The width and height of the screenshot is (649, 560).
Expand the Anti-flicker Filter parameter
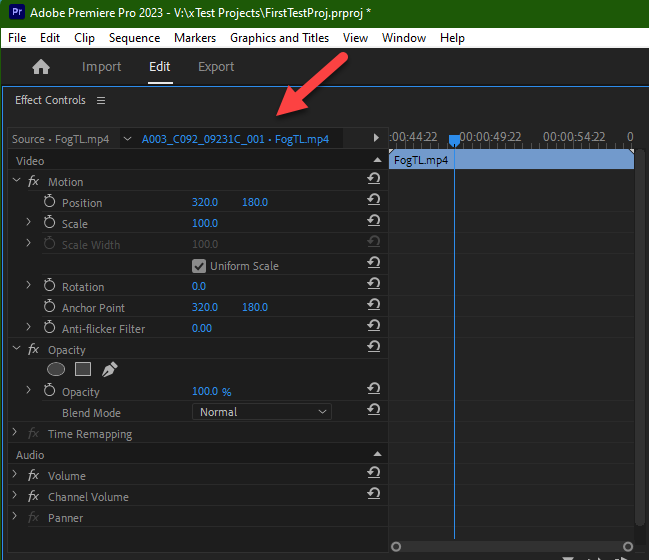point(29,327)
